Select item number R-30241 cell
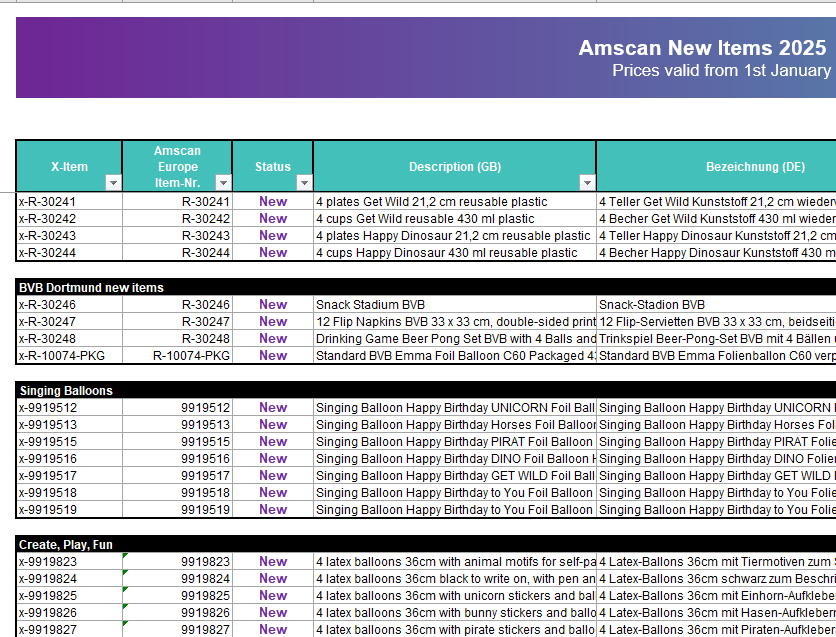The image size is (836, 637). tap(178, 201)
